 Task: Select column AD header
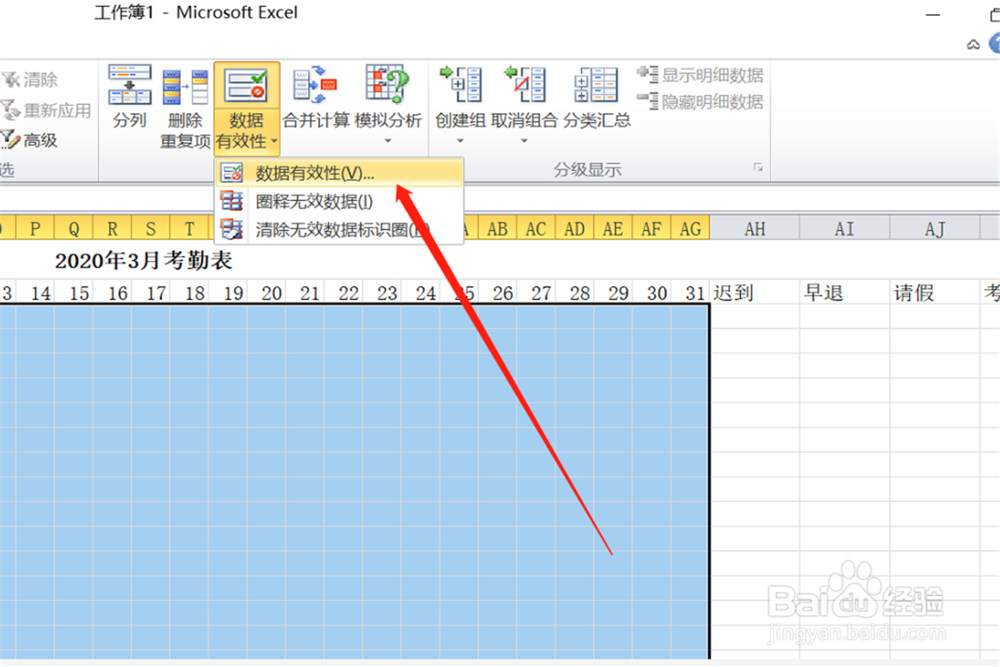[575, 228]
